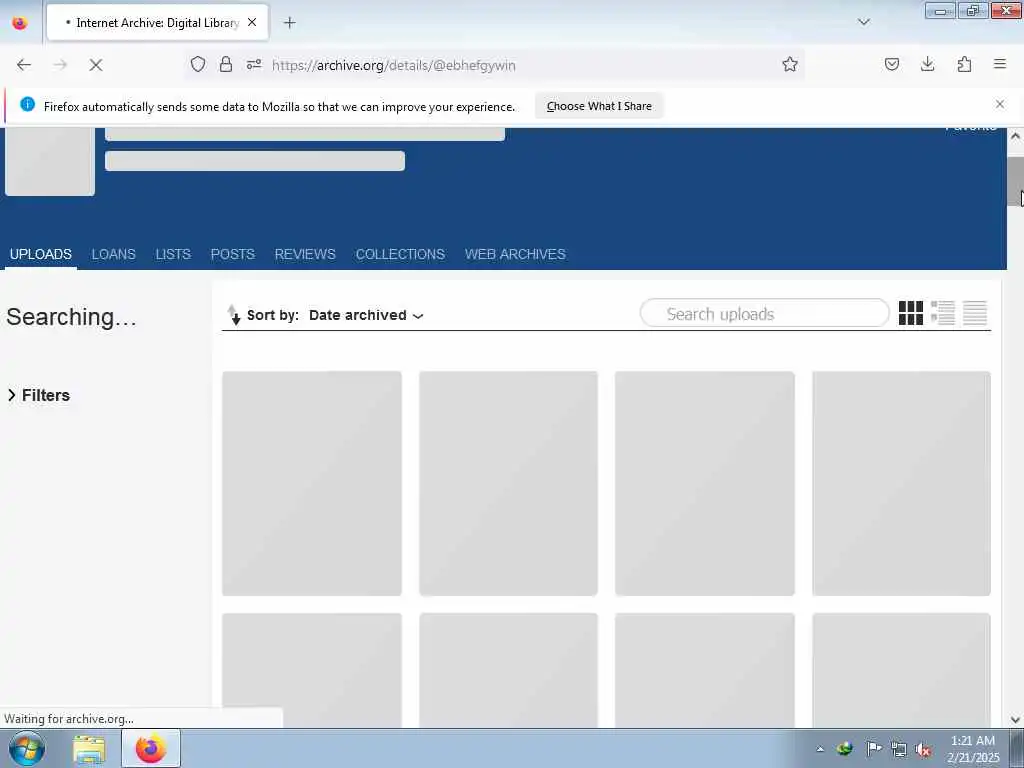Open the Date archived sort dropdown
This screenshot has height=768, width=1024.
click(366, 315)
